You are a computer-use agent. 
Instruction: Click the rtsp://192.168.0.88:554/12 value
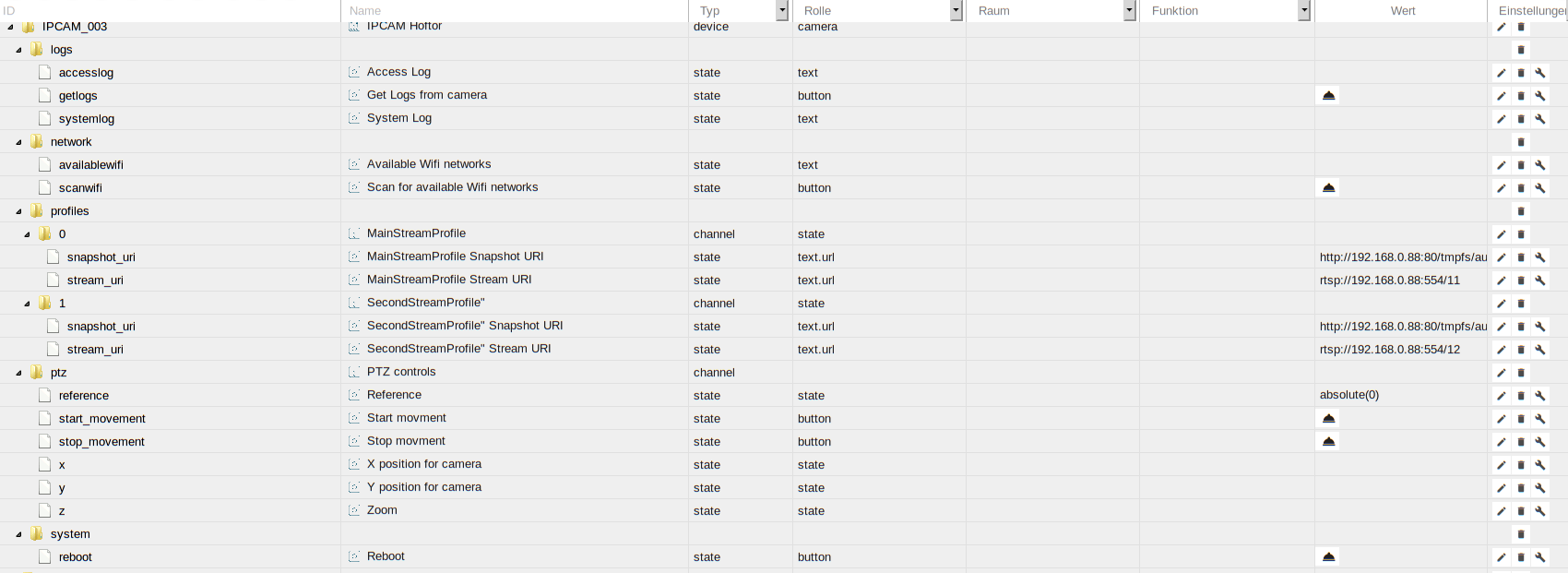coord(1389,350)
